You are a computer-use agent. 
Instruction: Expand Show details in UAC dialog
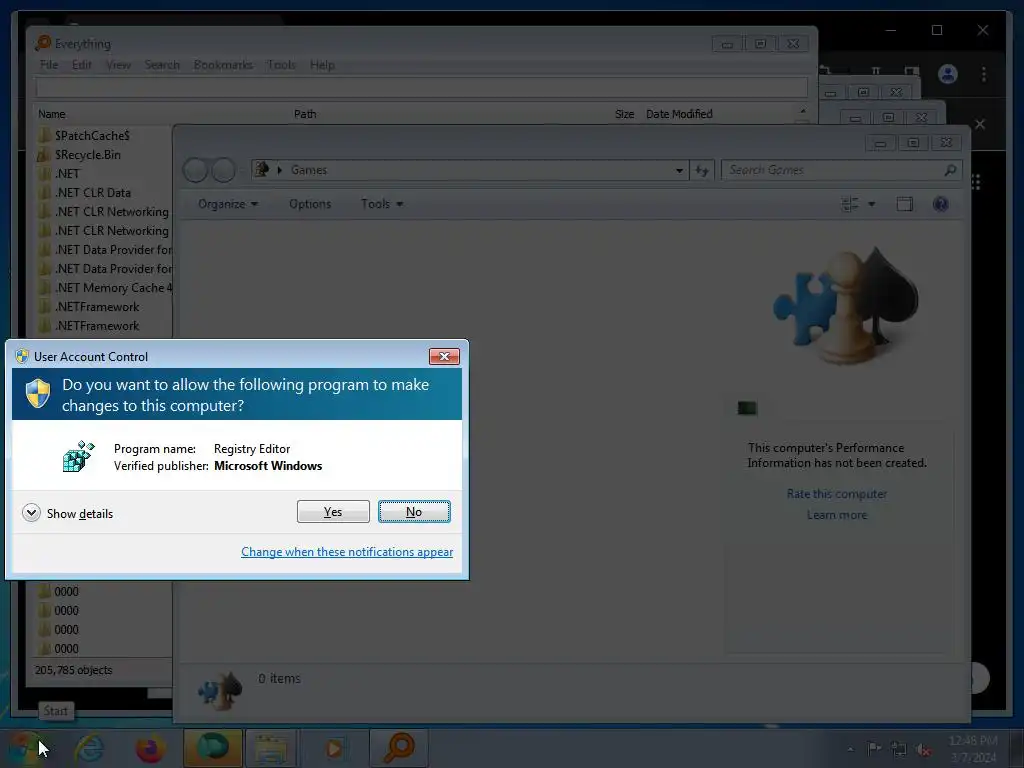(67, 513)
